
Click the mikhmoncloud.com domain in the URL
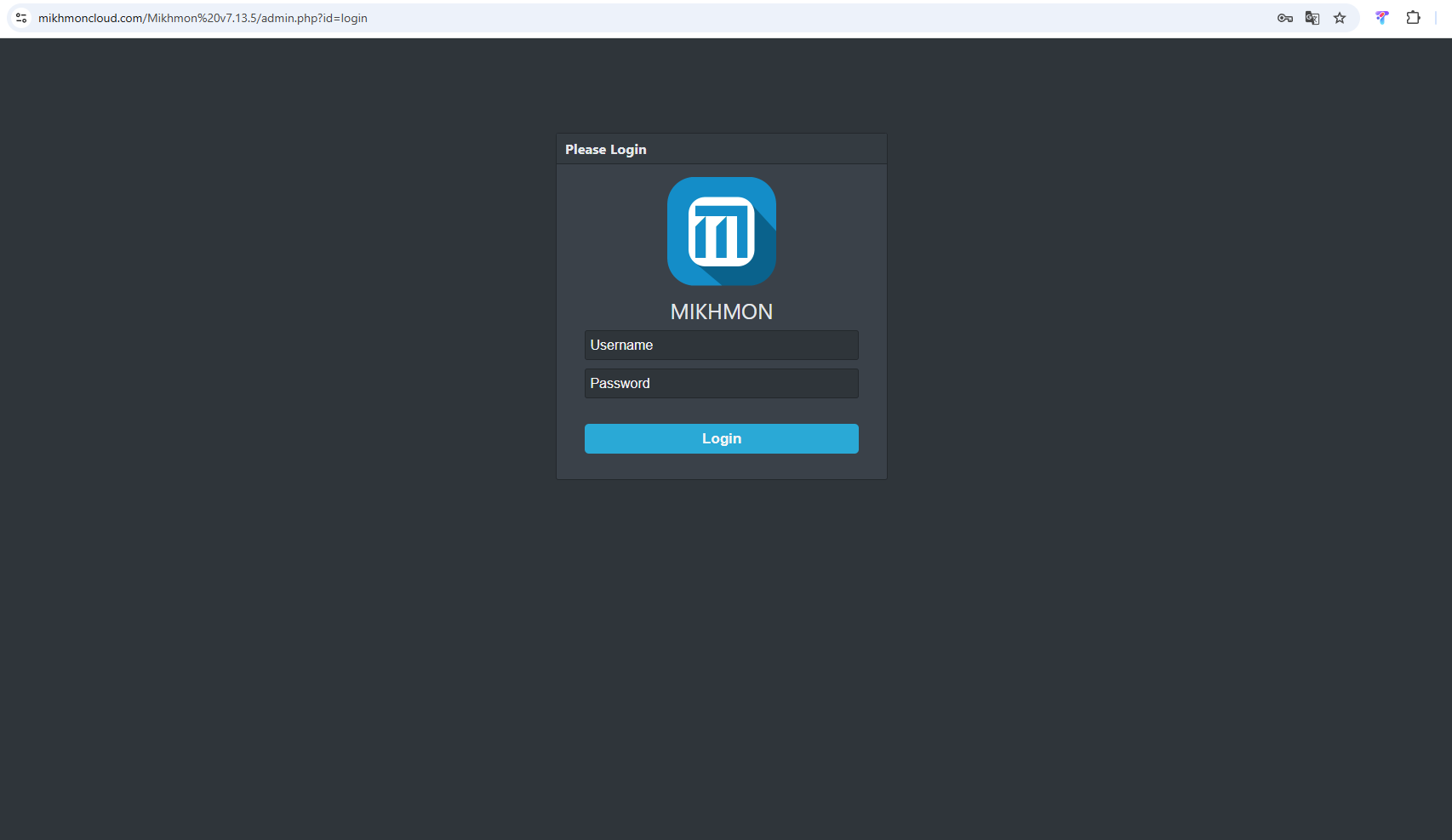[x=90, y=19]
